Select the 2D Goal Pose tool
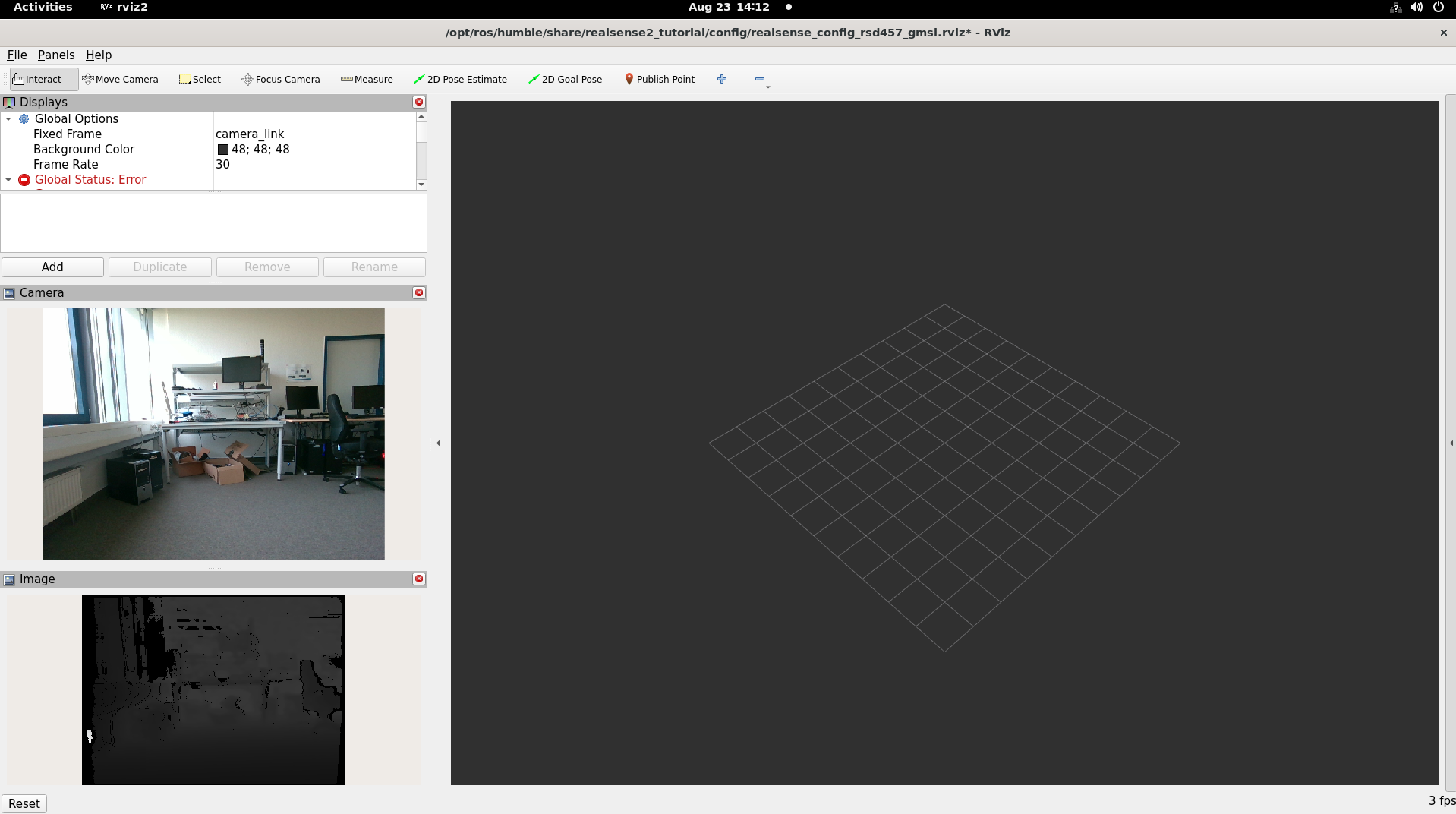The width and height of the screenshot is (1456, 814). pos(565,79)
